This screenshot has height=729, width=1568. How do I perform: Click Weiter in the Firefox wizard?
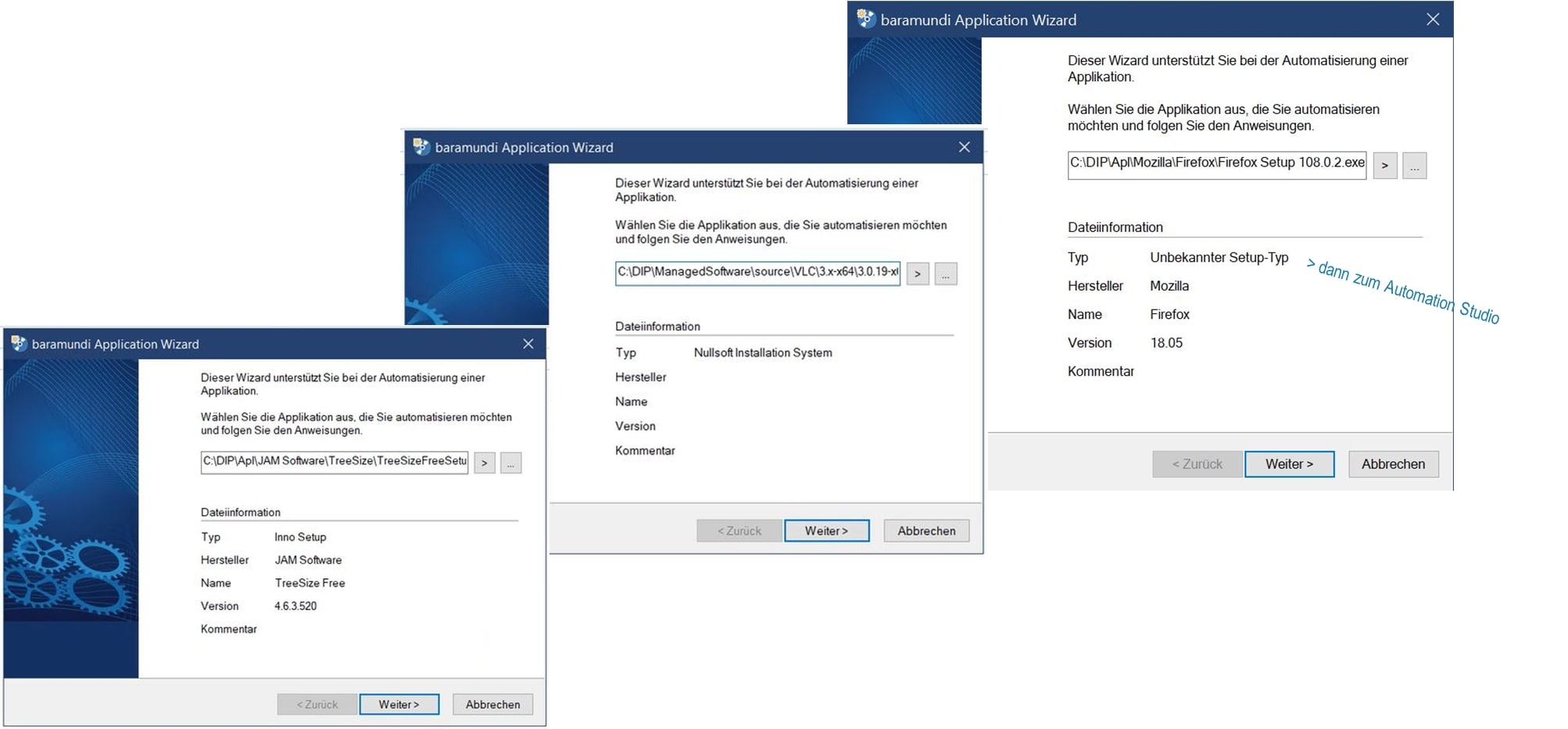tap(1290, 464)
